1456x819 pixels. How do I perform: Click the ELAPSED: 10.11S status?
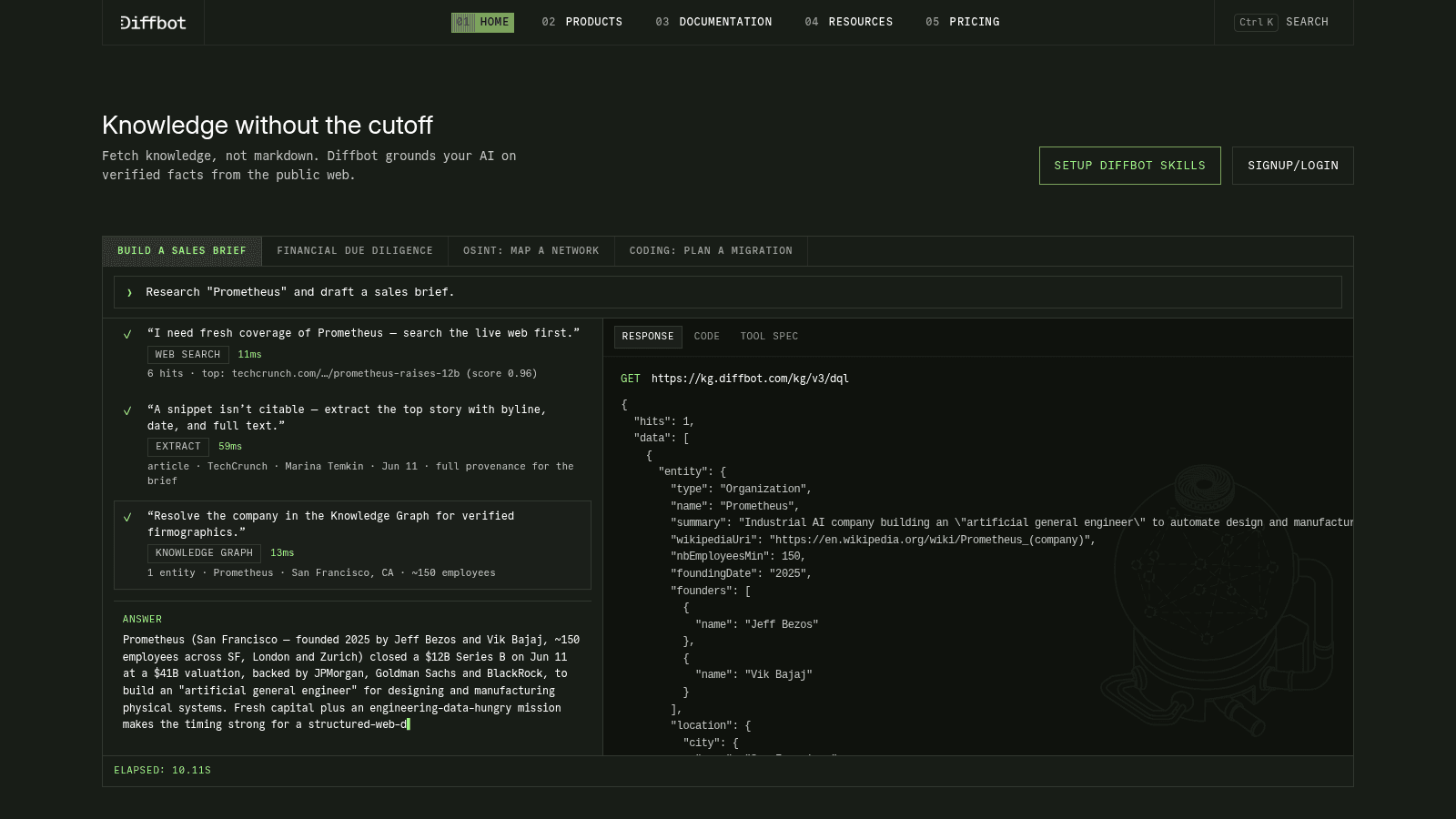(x=162, y=771)
